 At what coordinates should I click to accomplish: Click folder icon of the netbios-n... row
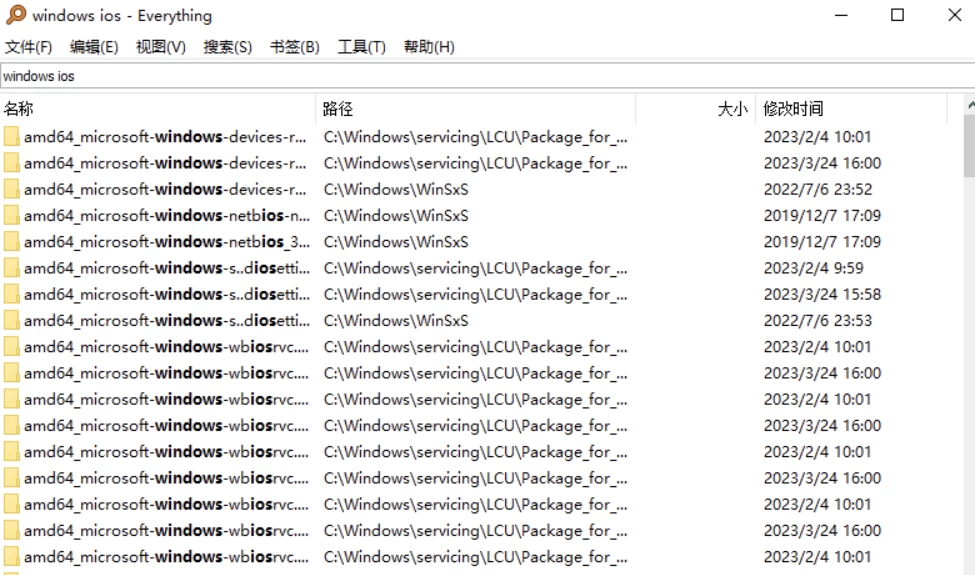click(x=12, y=216)
